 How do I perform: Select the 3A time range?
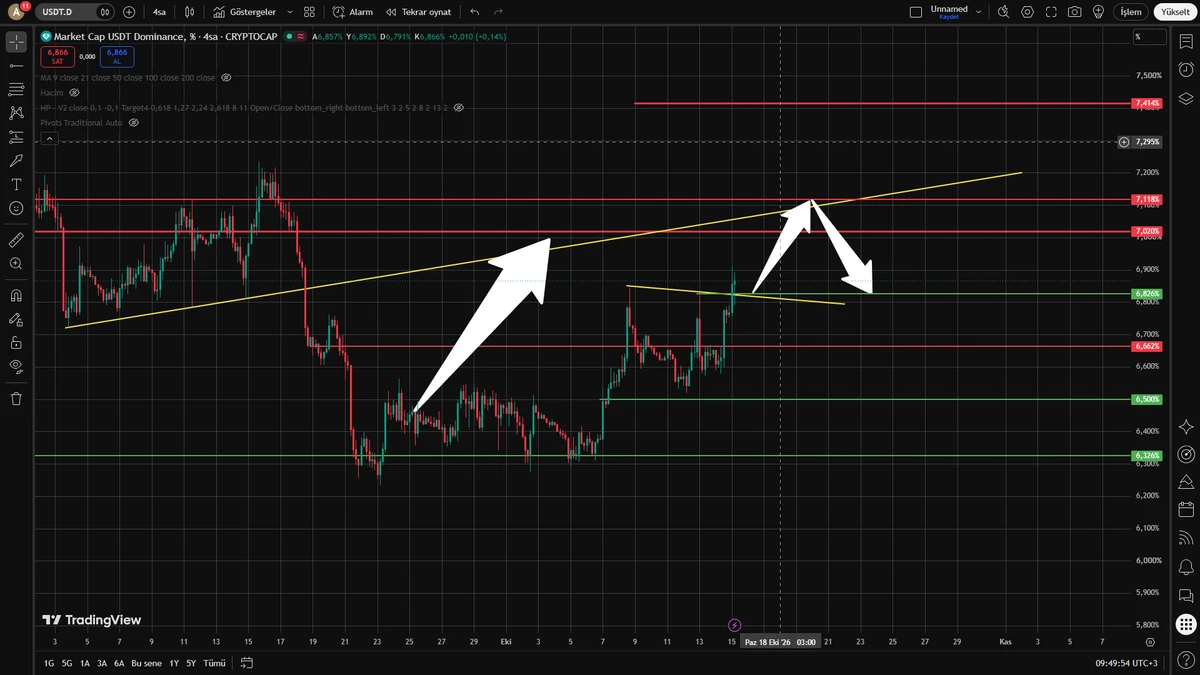coord(102,663)
